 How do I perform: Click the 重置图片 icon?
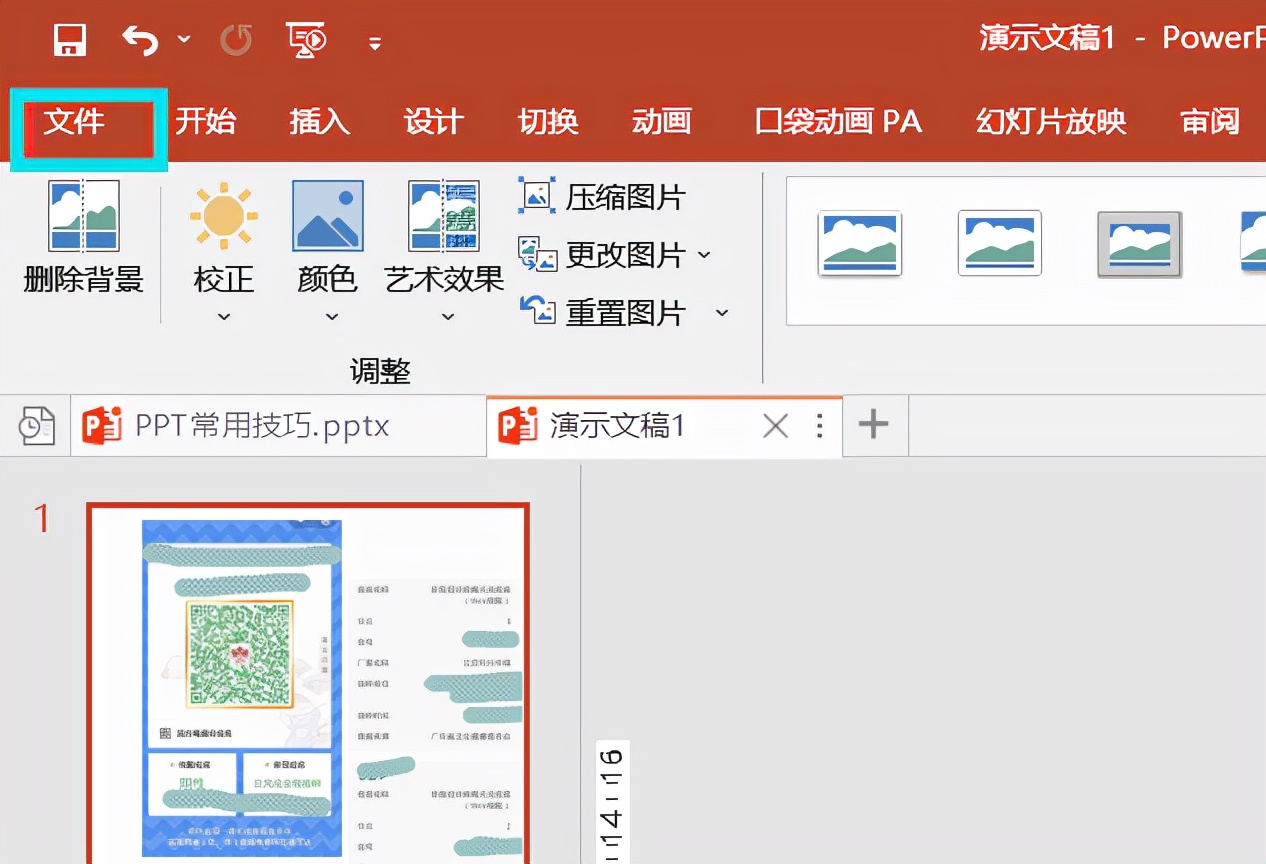pyautogui.click(x=537, y=311)
